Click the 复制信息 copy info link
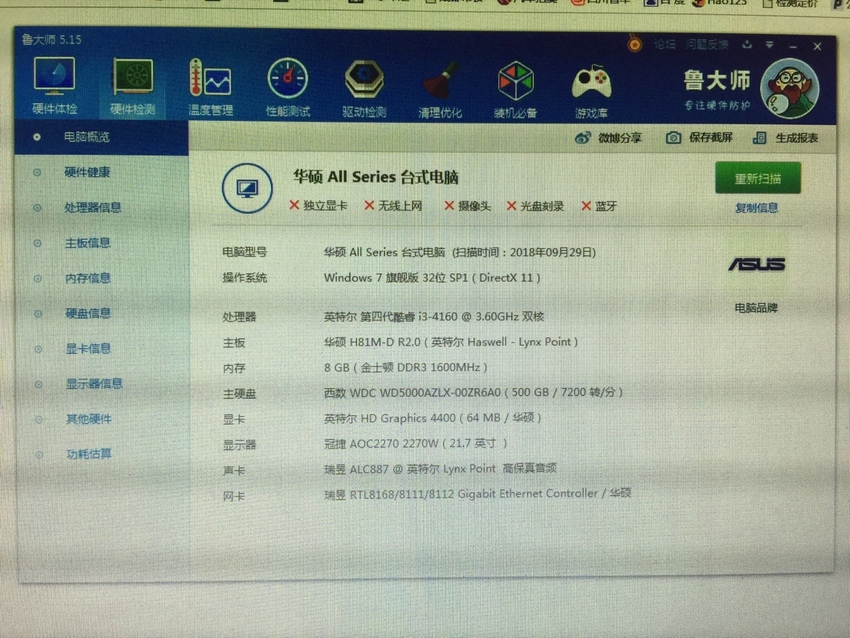 click(757, 208)
